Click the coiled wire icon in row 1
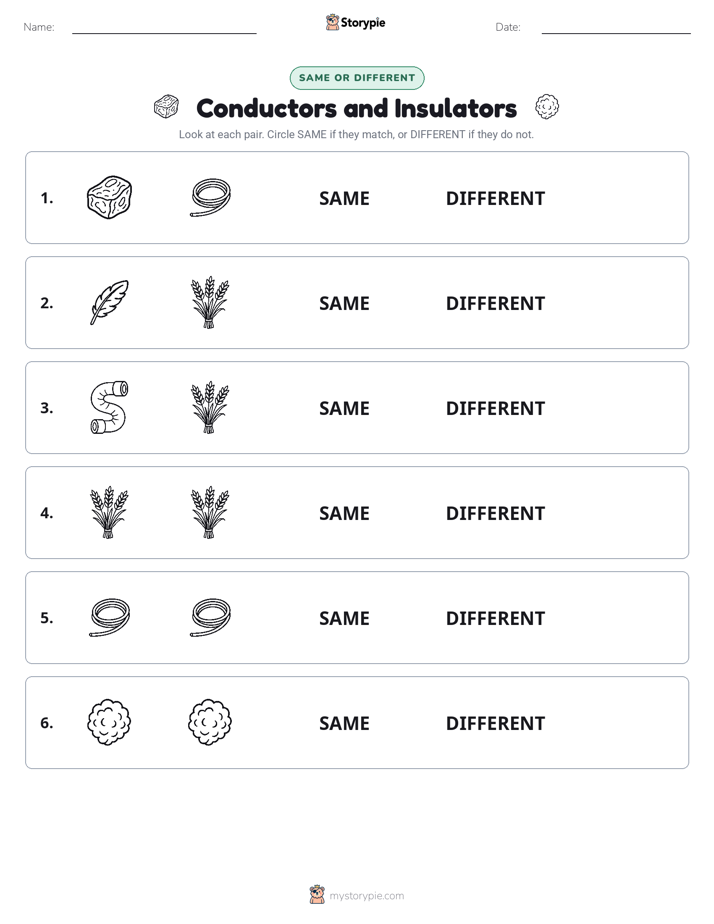Screen dimensions: 714x924 tap(210, 197)
